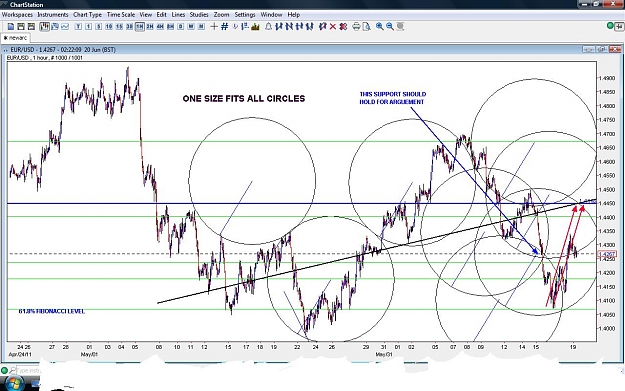Click the pin icon at top right
The height and width of the screenshot is (391, 625).
click(619, 26)
